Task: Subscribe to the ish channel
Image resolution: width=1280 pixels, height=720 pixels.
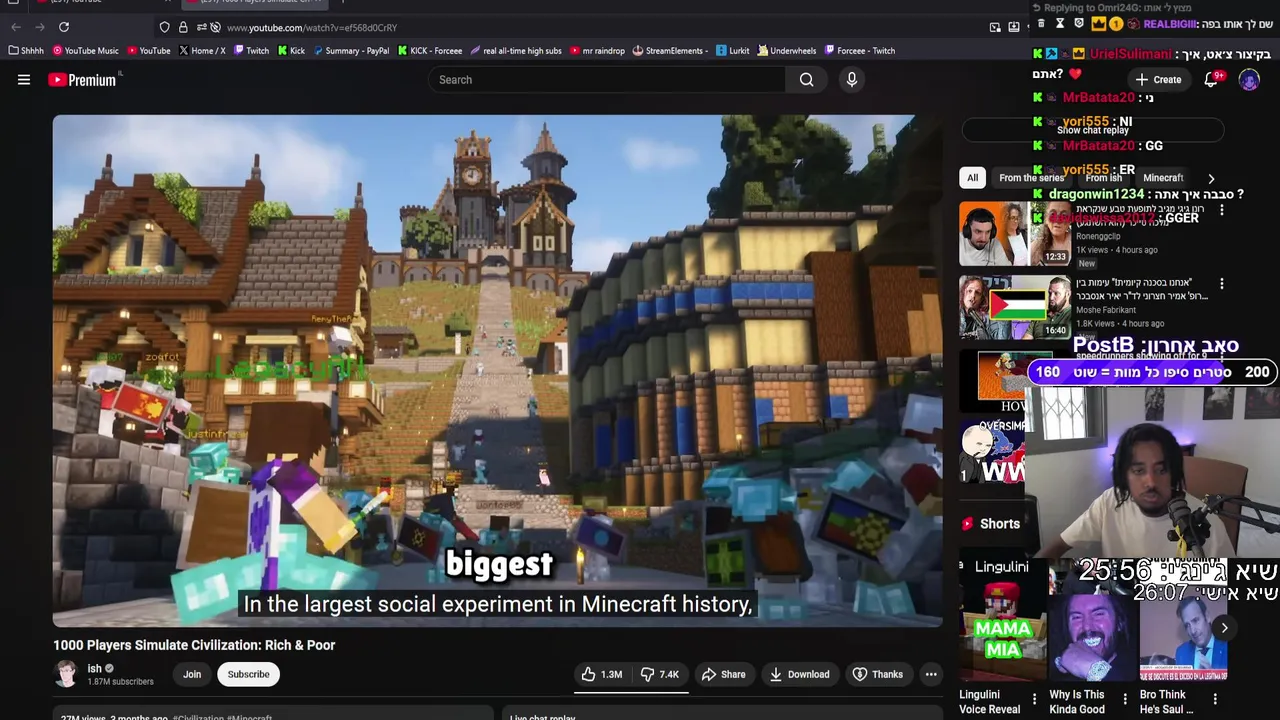Action: point(248,674)
